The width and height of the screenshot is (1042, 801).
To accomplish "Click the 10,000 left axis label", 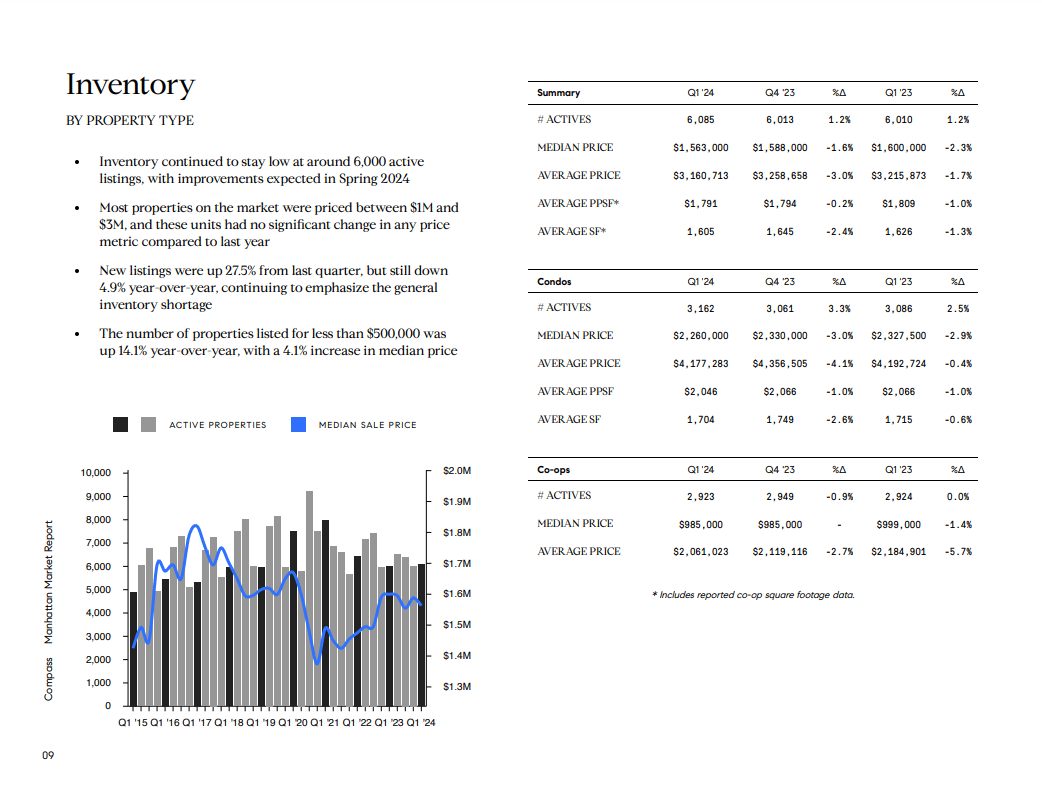I will coord(96,473).
